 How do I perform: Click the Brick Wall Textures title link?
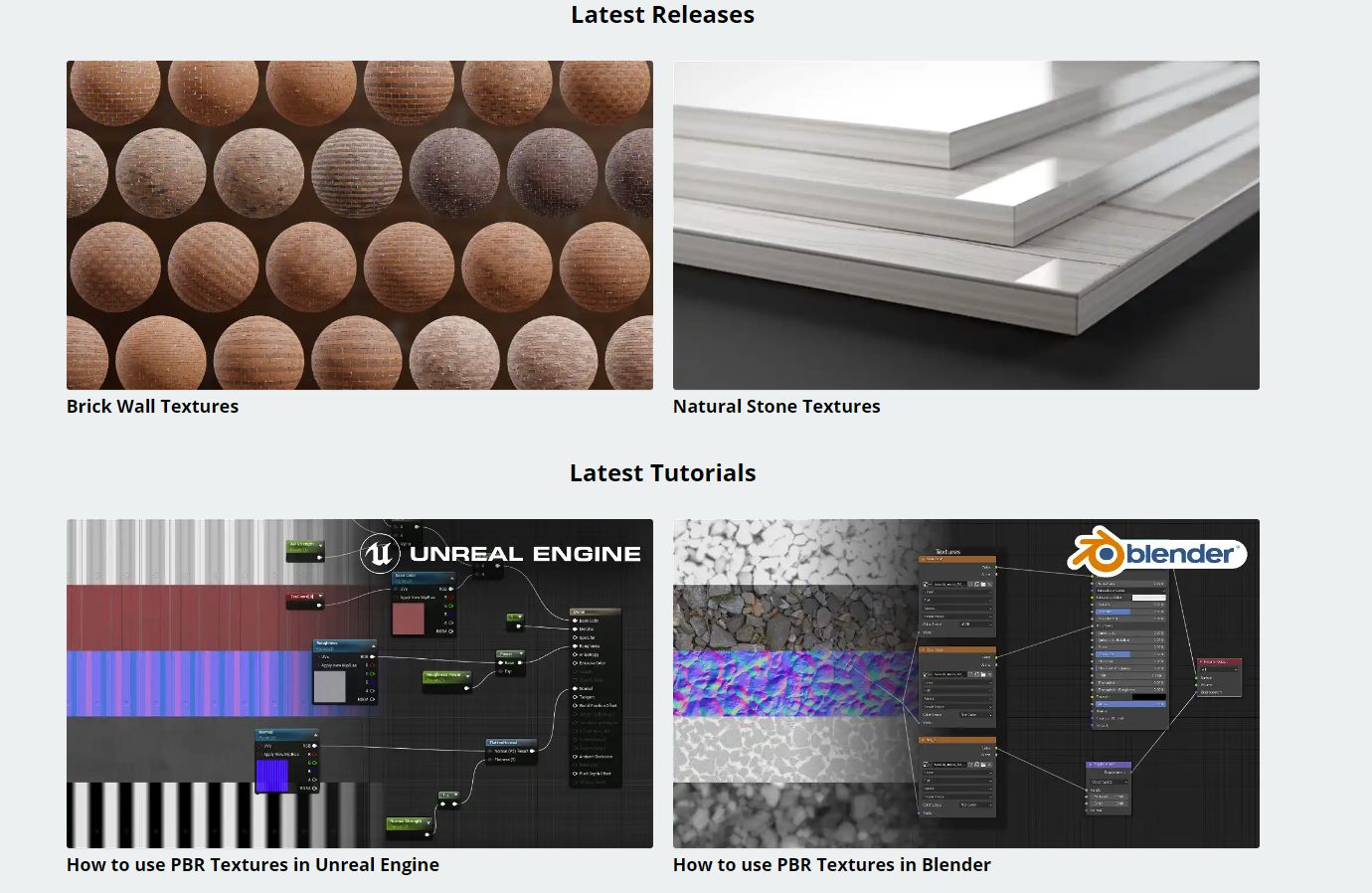152,407
